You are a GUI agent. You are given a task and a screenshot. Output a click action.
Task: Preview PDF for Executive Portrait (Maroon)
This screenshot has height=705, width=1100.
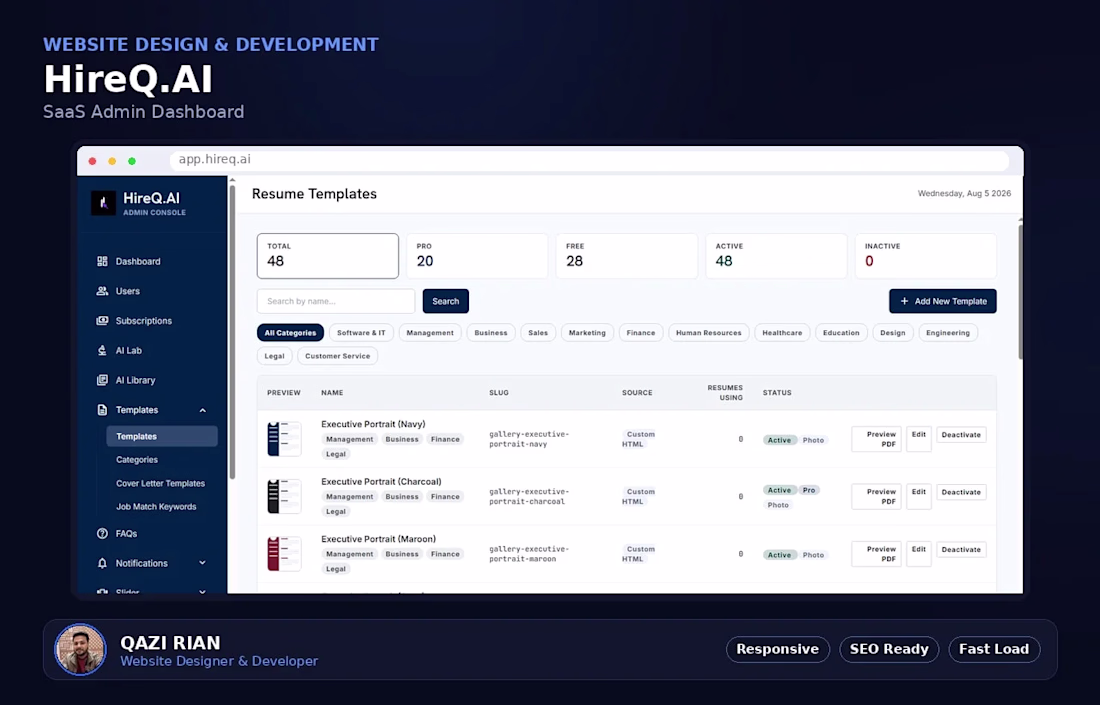[x=876, y=554]
